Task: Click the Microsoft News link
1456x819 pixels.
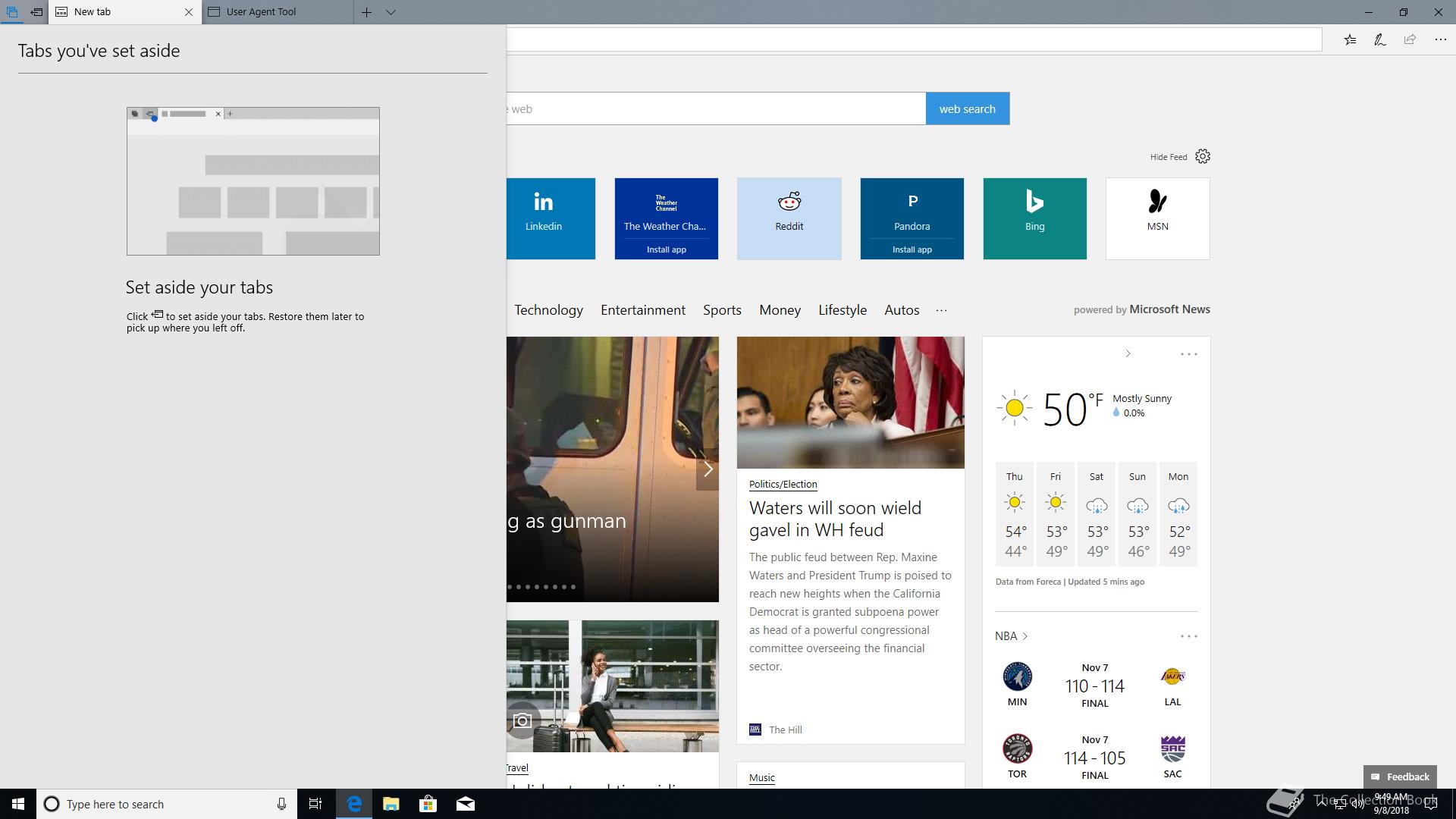Action: click(1169, 309)
